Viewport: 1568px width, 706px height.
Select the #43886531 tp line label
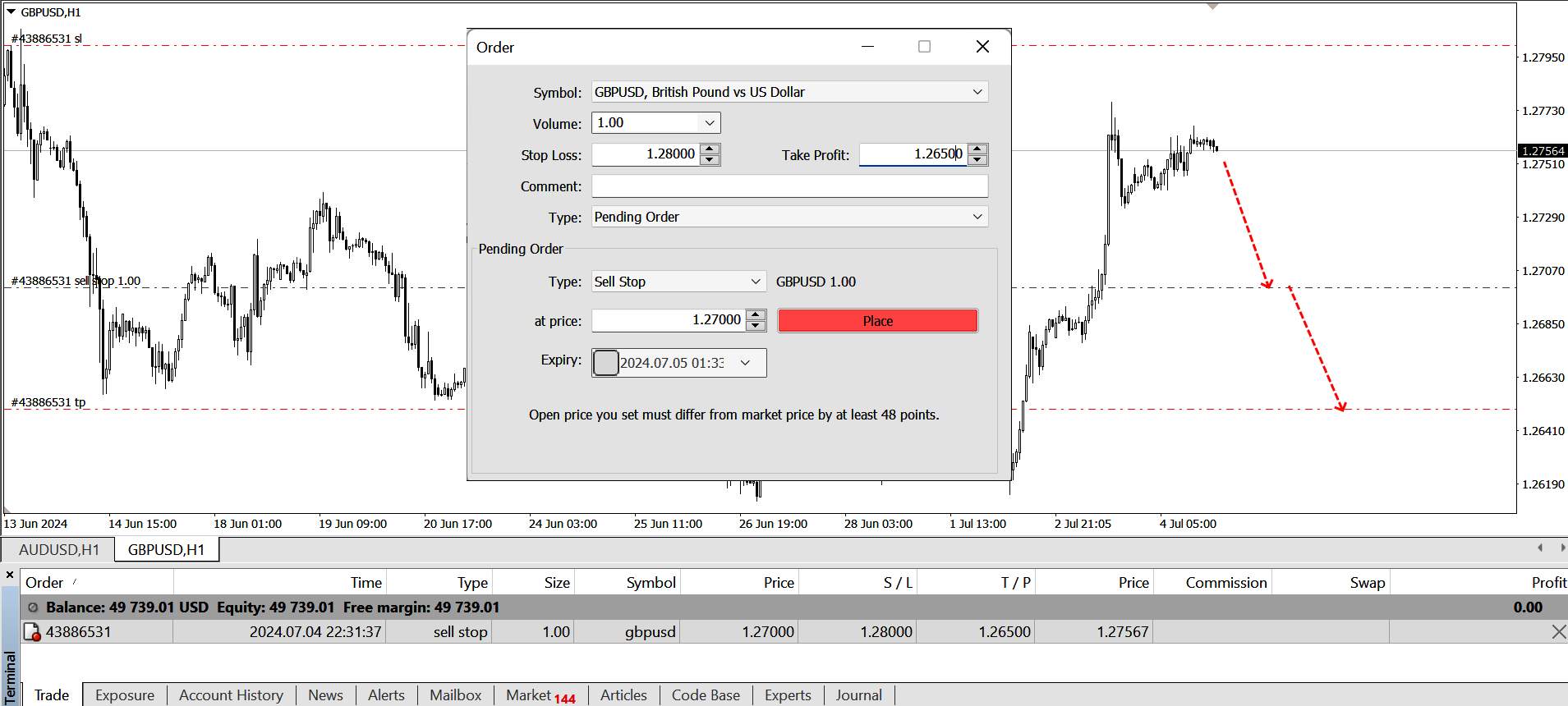48,402
